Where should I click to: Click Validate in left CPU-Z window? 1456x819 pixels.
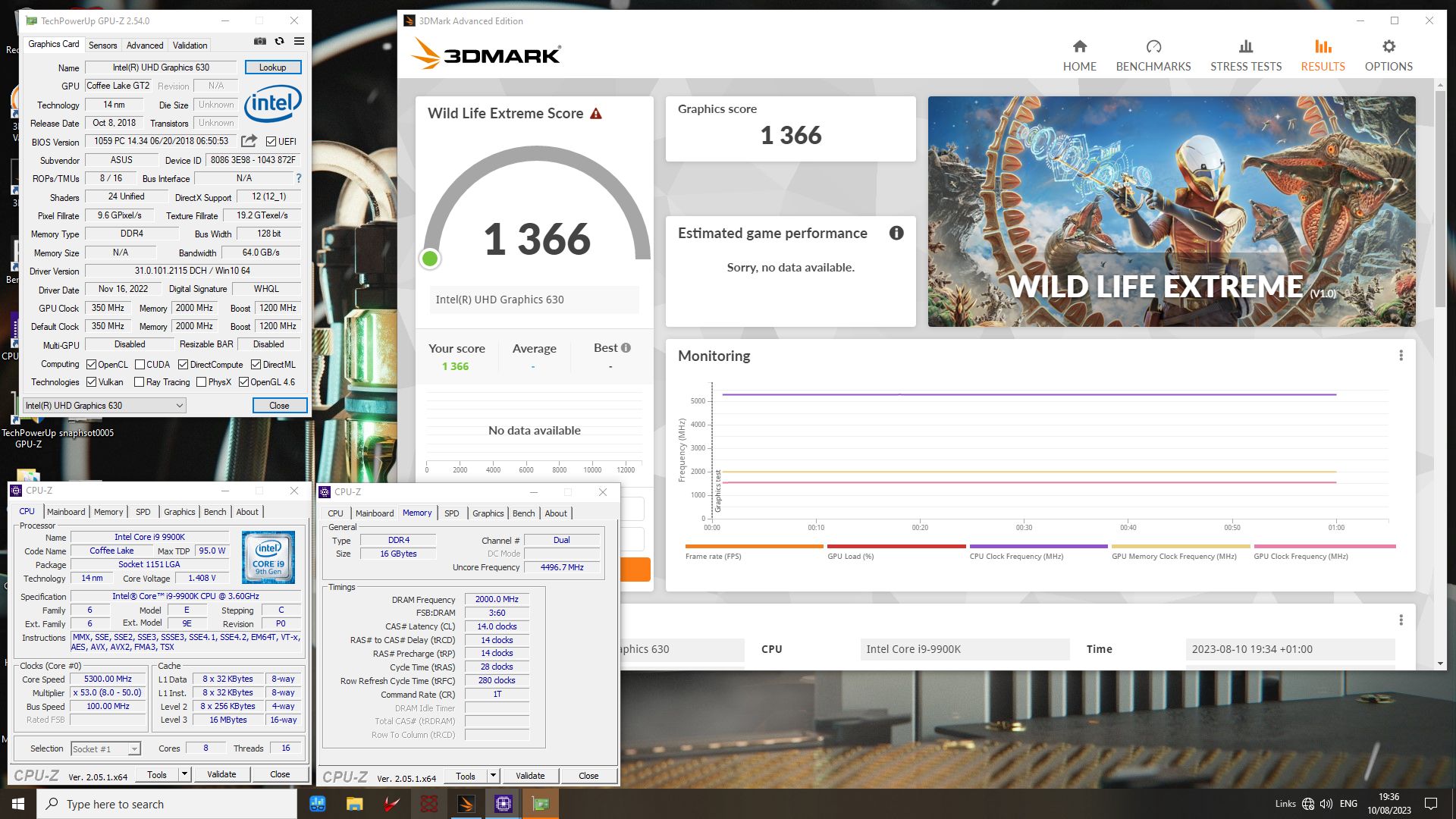[221, 774]
